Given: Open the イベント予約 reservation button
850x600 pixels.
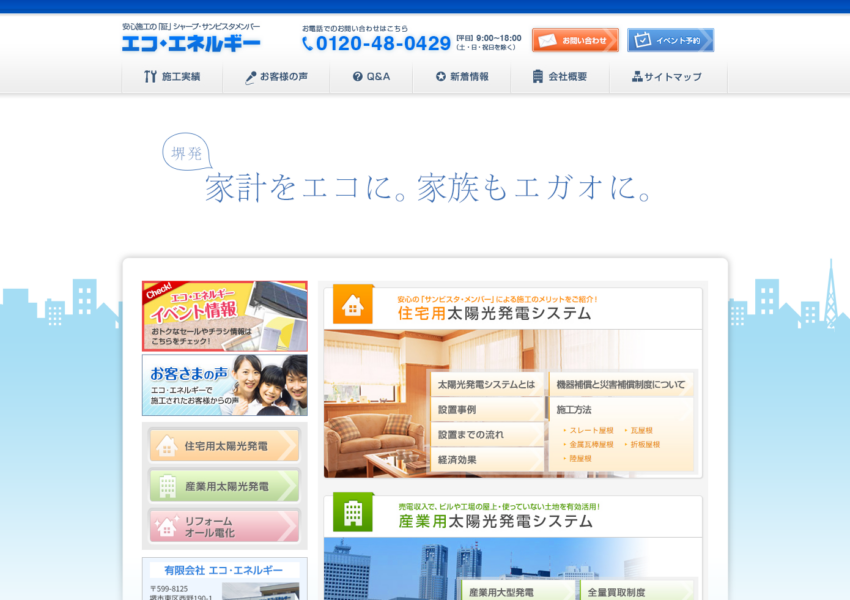Looking at the screenshot, I should coord(670,40).
